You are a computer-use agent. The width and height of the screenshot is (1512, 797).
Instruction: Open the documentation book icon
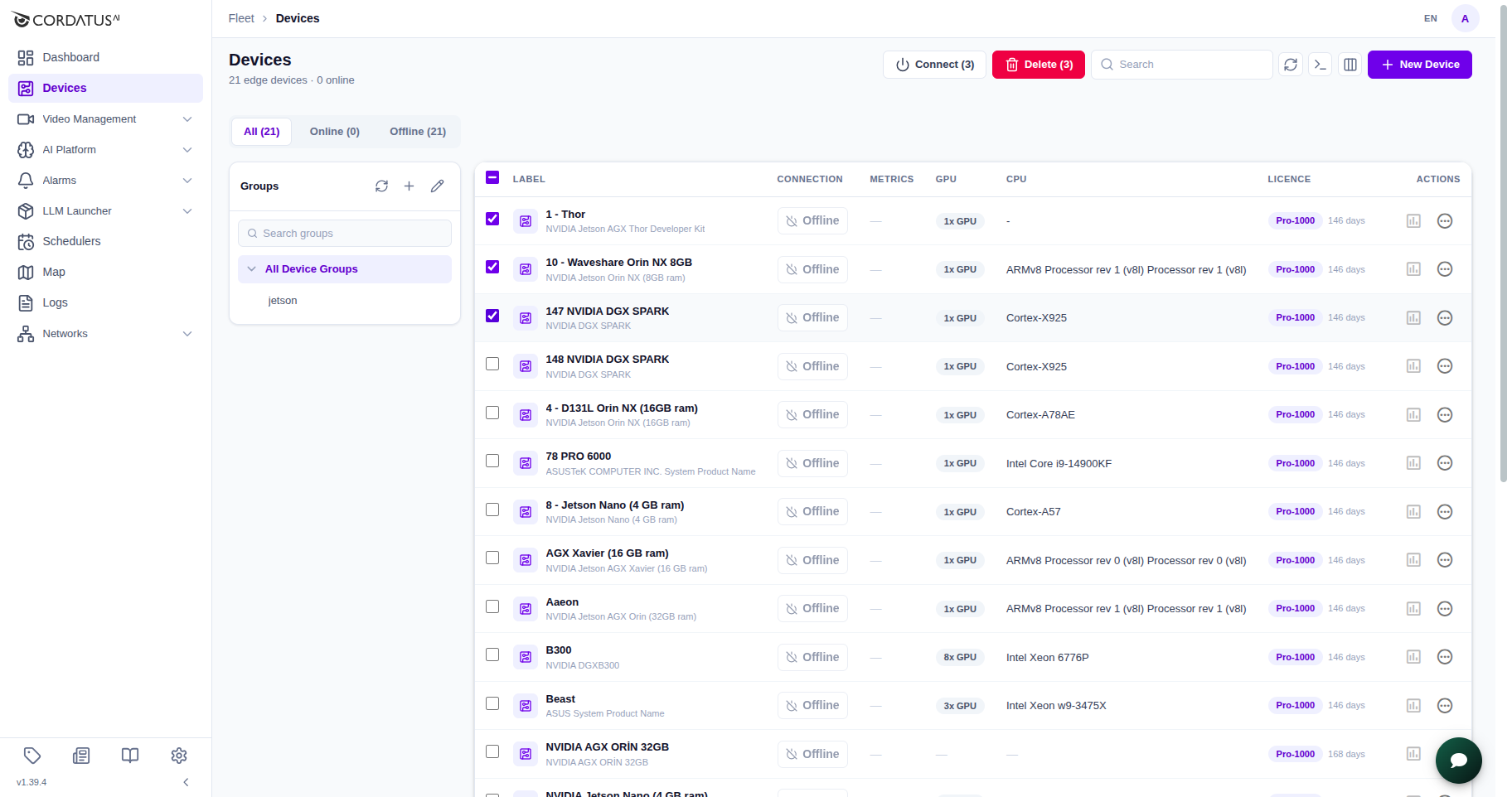pos(130,756)
